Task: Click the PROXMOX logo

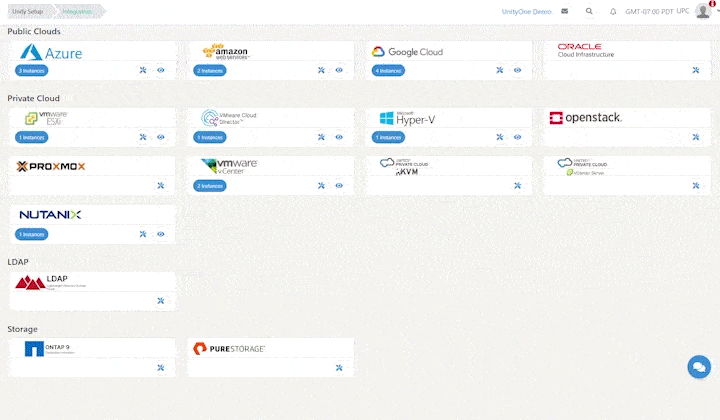Action: tap(51, 166)
